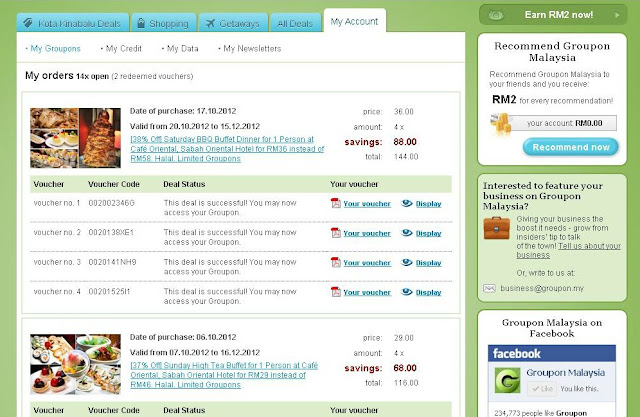Select voucher code 0020141NH9 text
The image size is (640, 417).
tap(112, 262)
